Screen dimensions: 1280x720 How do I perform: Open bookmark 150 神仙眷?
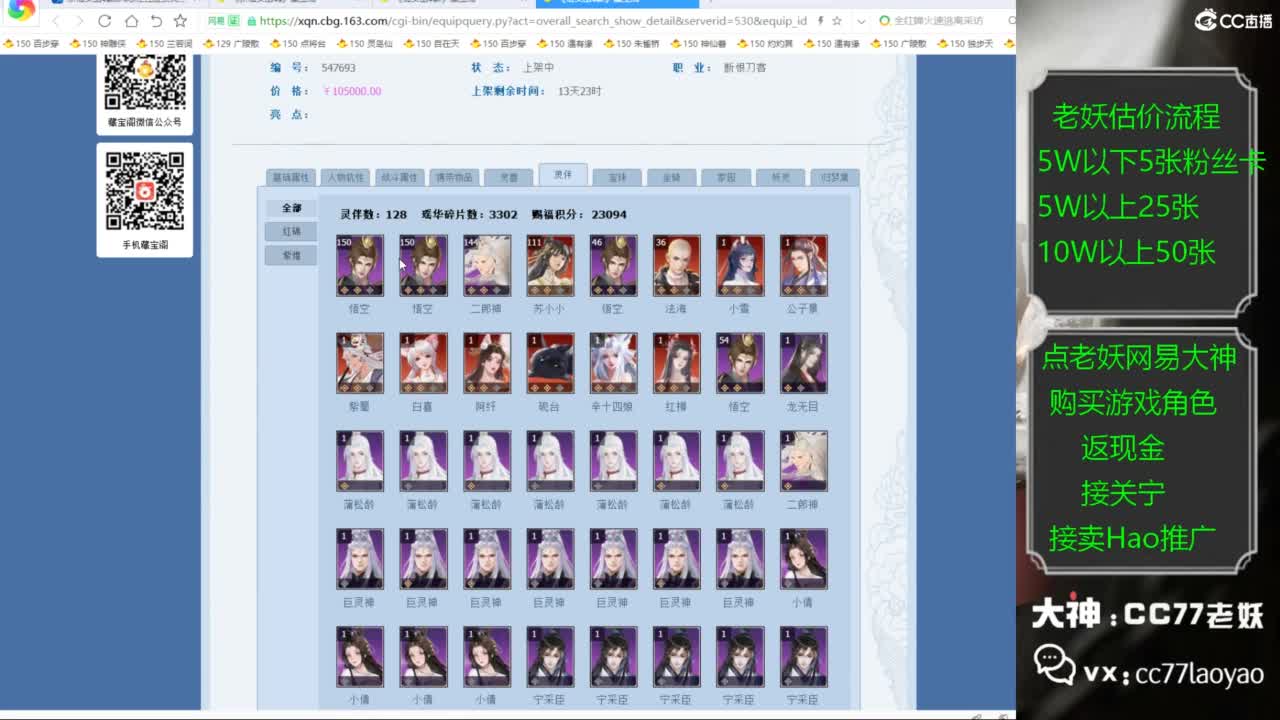tap(698, 44)
